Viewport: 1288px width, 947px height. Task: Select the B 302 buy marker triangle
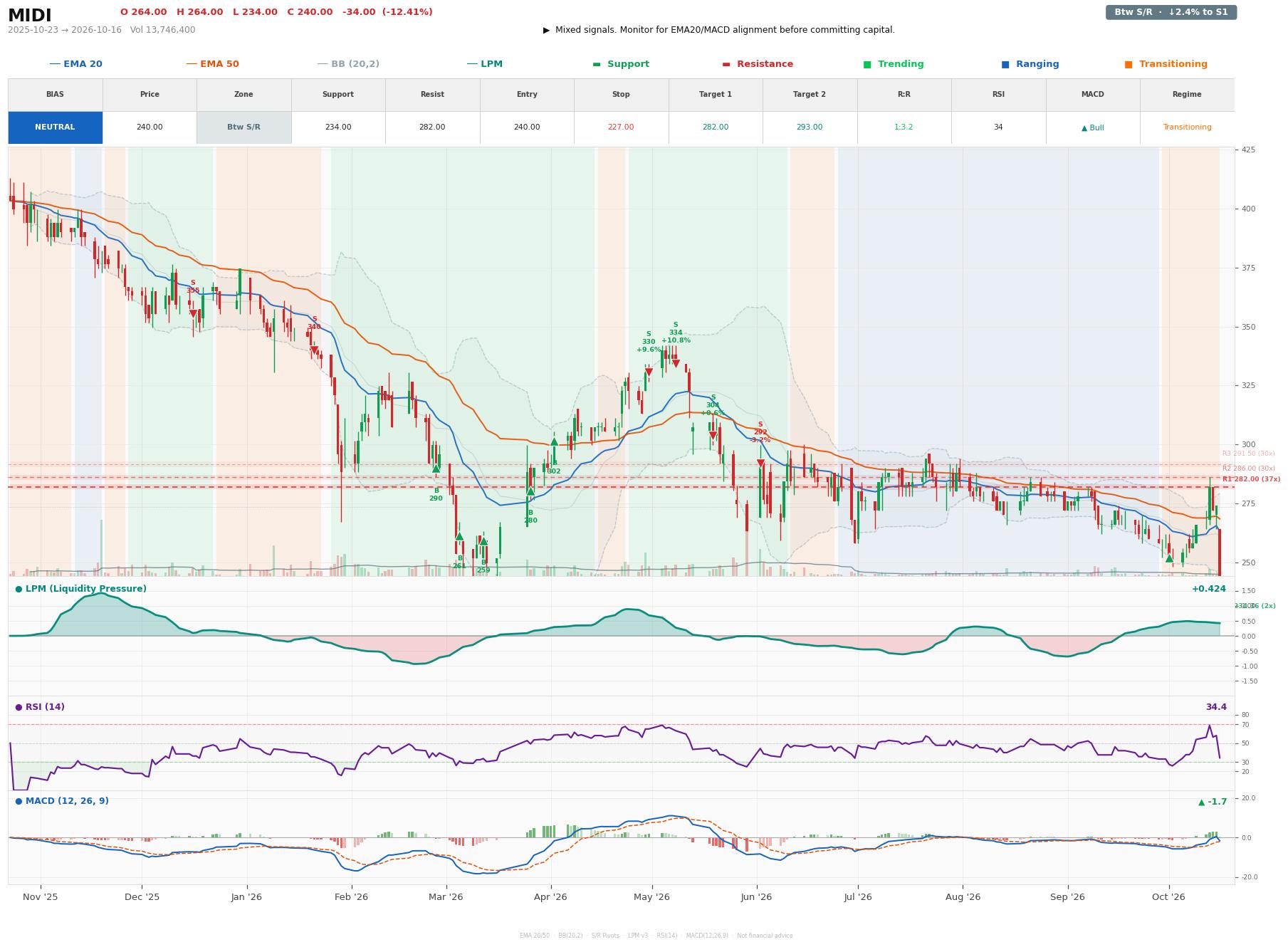pyautogui.click(x=555, y=441)
